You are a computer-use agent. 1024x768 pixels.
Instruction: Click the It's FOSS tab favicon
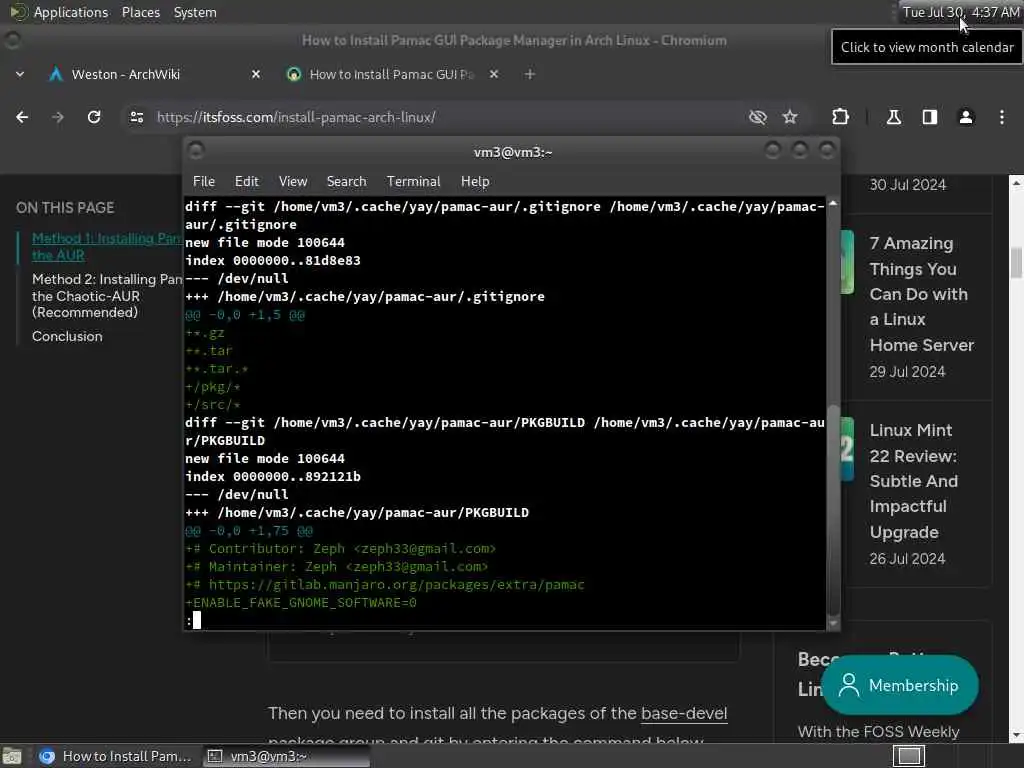tap(294, 74)
